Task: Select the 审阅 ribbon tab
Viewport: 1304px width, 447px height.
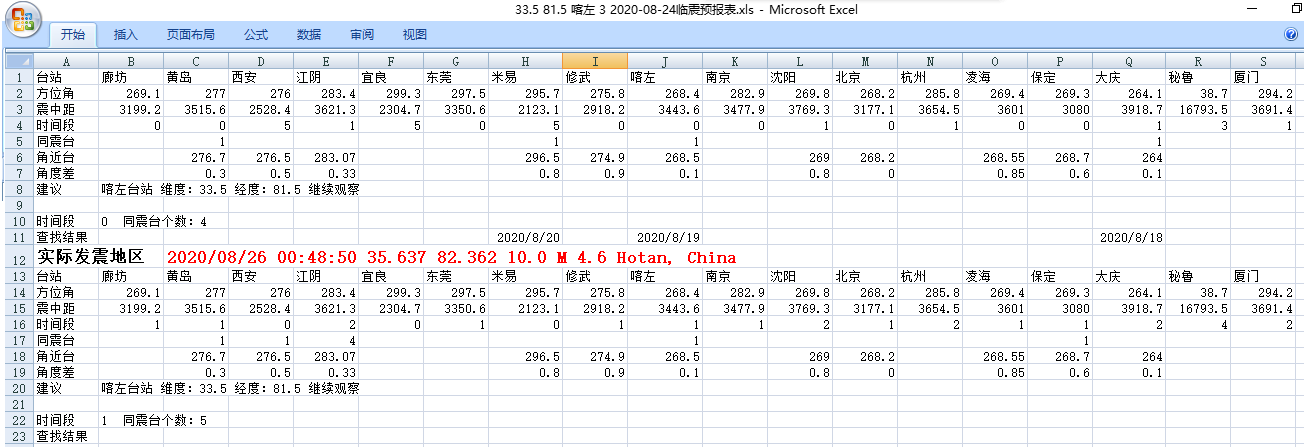Action: point(362,35)
